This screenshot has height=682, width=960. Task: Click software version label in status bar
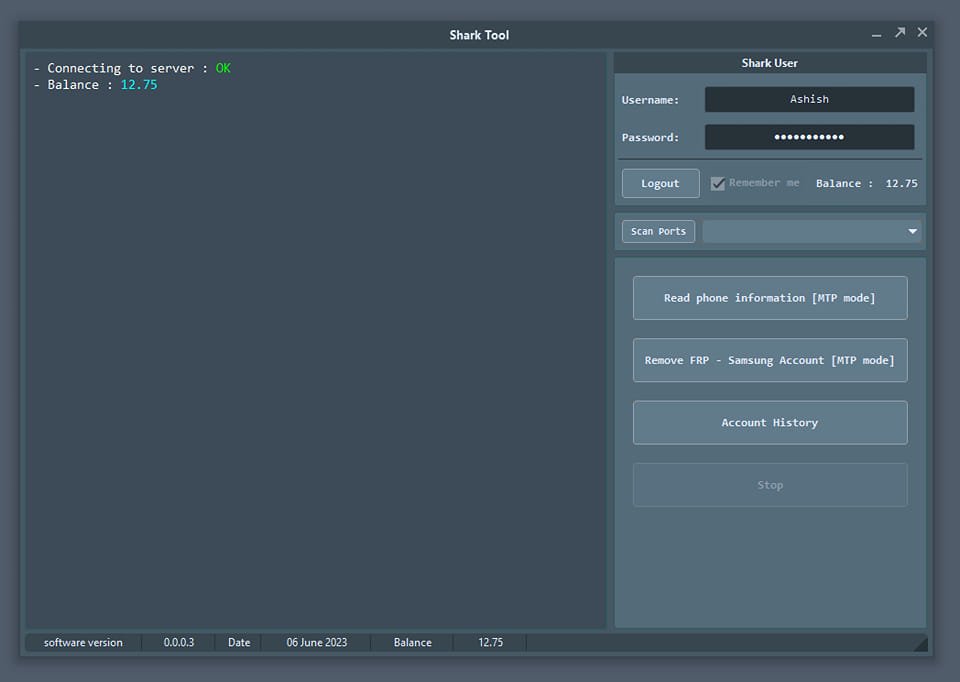click(x=83, y=642)
